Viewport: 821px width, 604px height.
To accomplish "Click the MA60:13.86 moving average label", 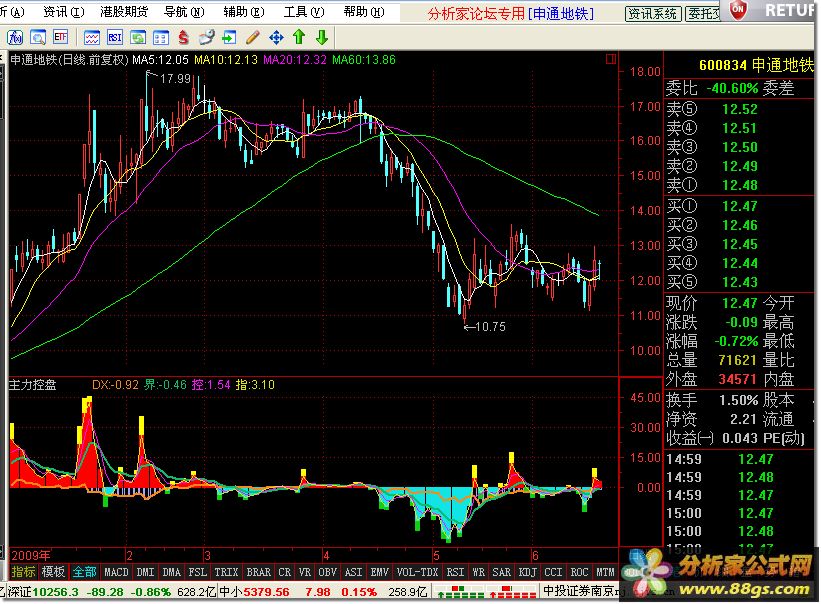I will pos(363,60).
